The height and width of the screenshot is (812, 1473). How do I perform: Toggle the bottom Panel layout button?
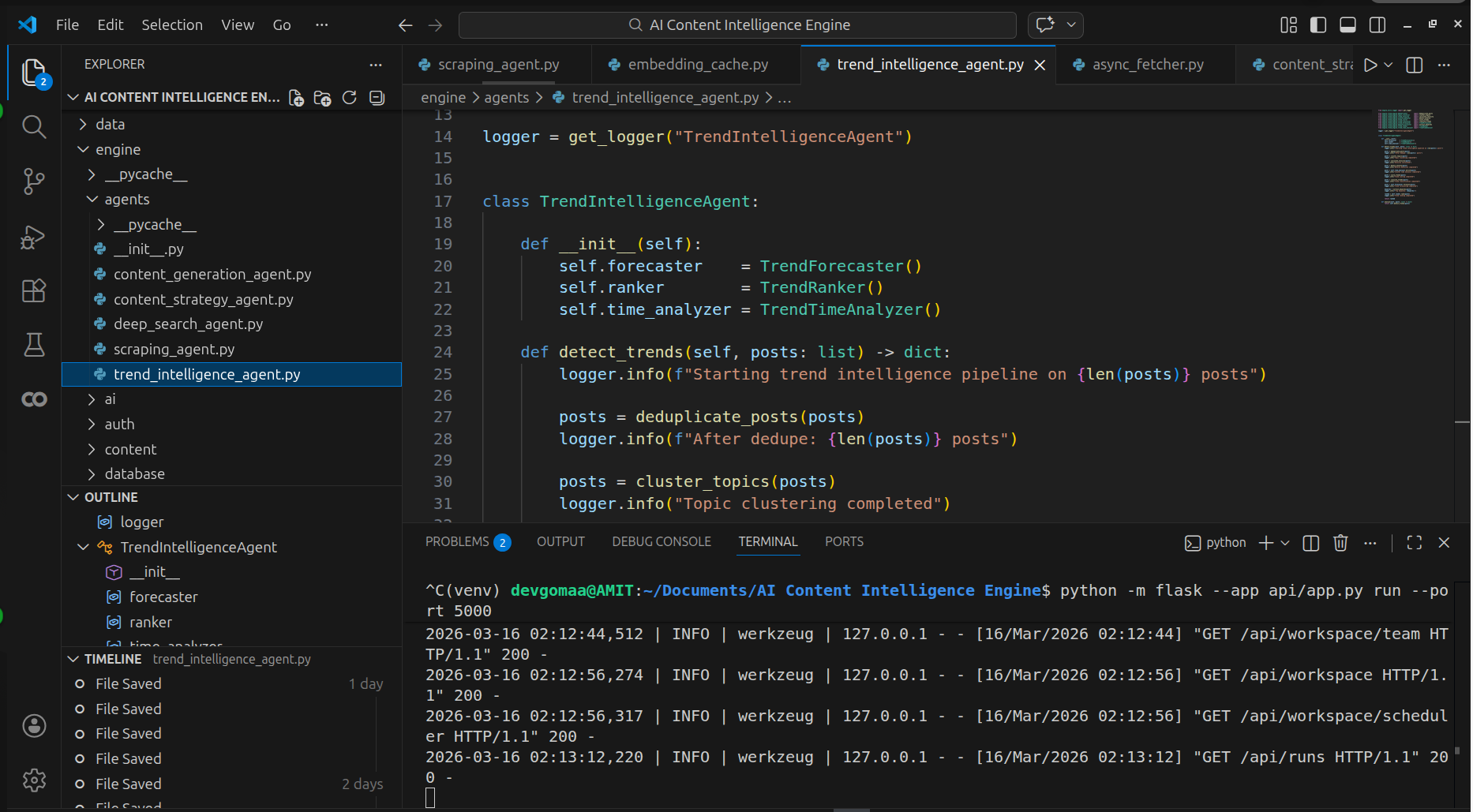click(1348, 25)
